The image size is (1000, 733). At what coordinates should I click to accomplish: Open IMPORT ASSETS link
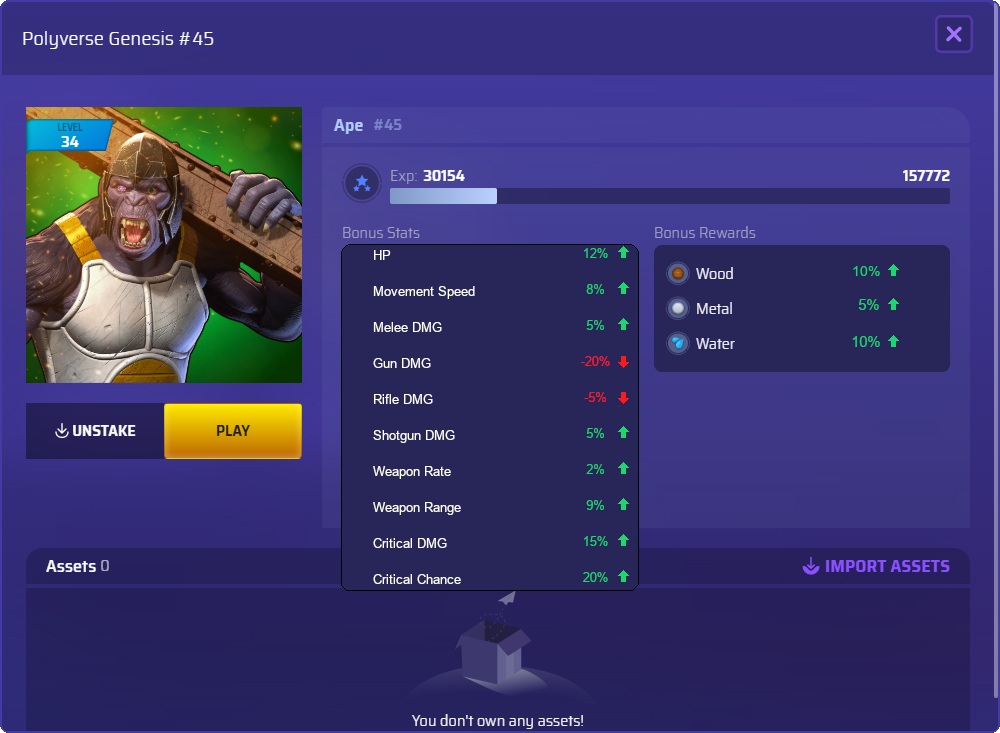876,566
